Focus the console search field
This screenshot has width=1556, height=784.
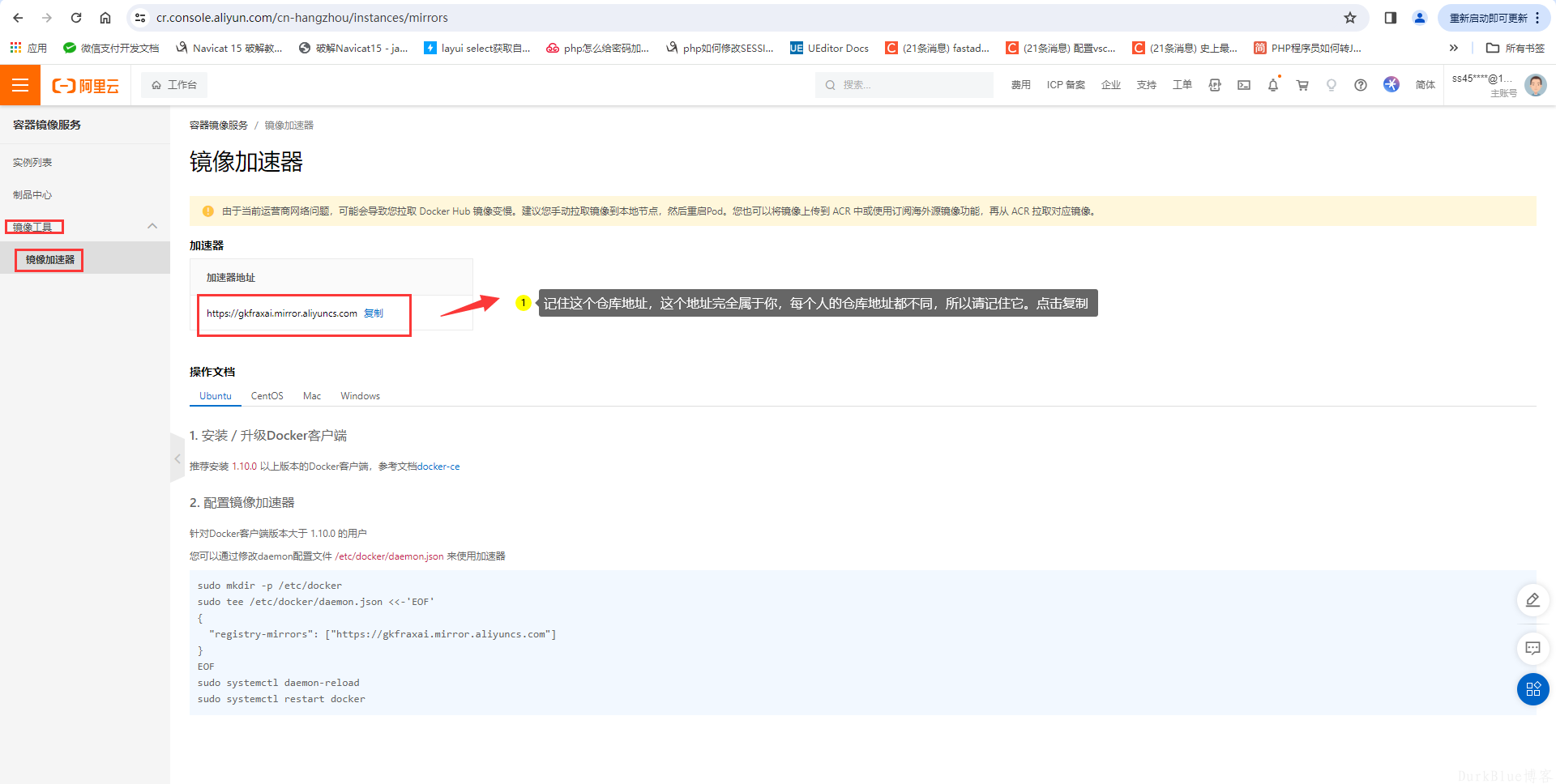point(904,85)
